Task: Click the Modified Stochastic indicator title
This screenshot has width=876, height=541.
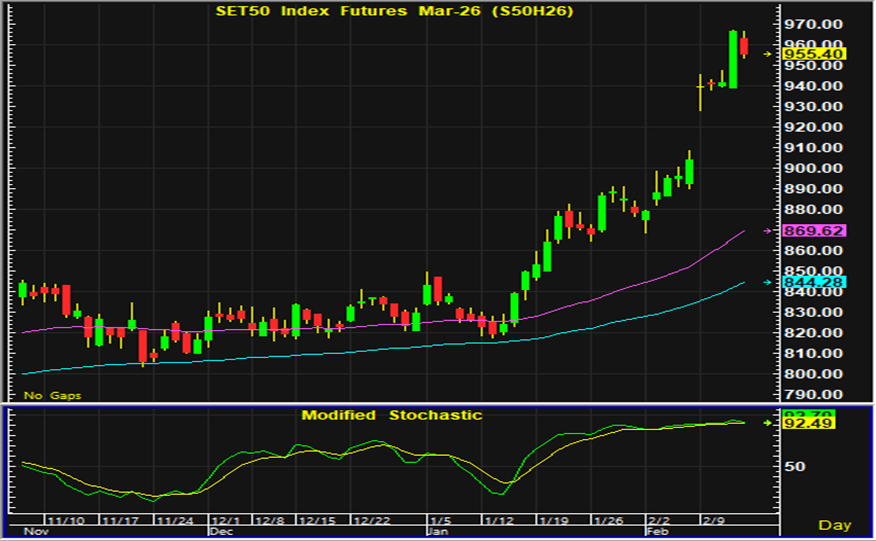Action: coord(392,415)
